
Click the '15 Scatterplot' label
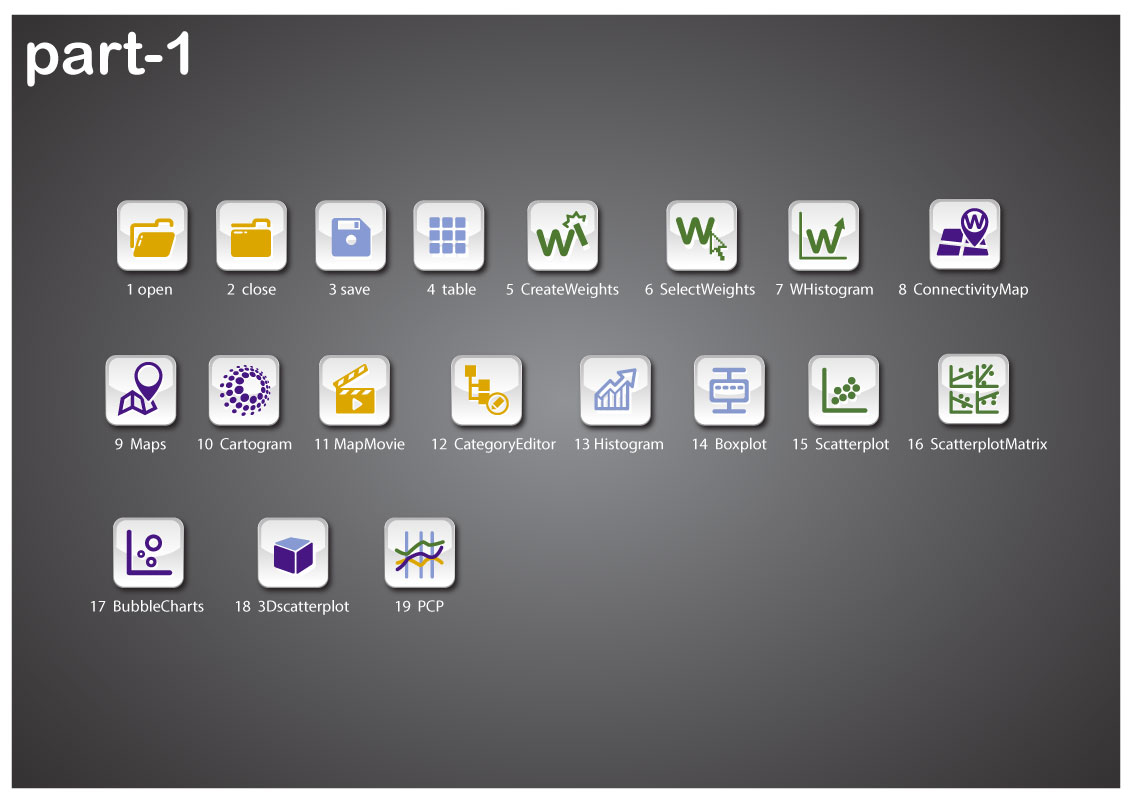pyautogui.click(x=840, y=444)
